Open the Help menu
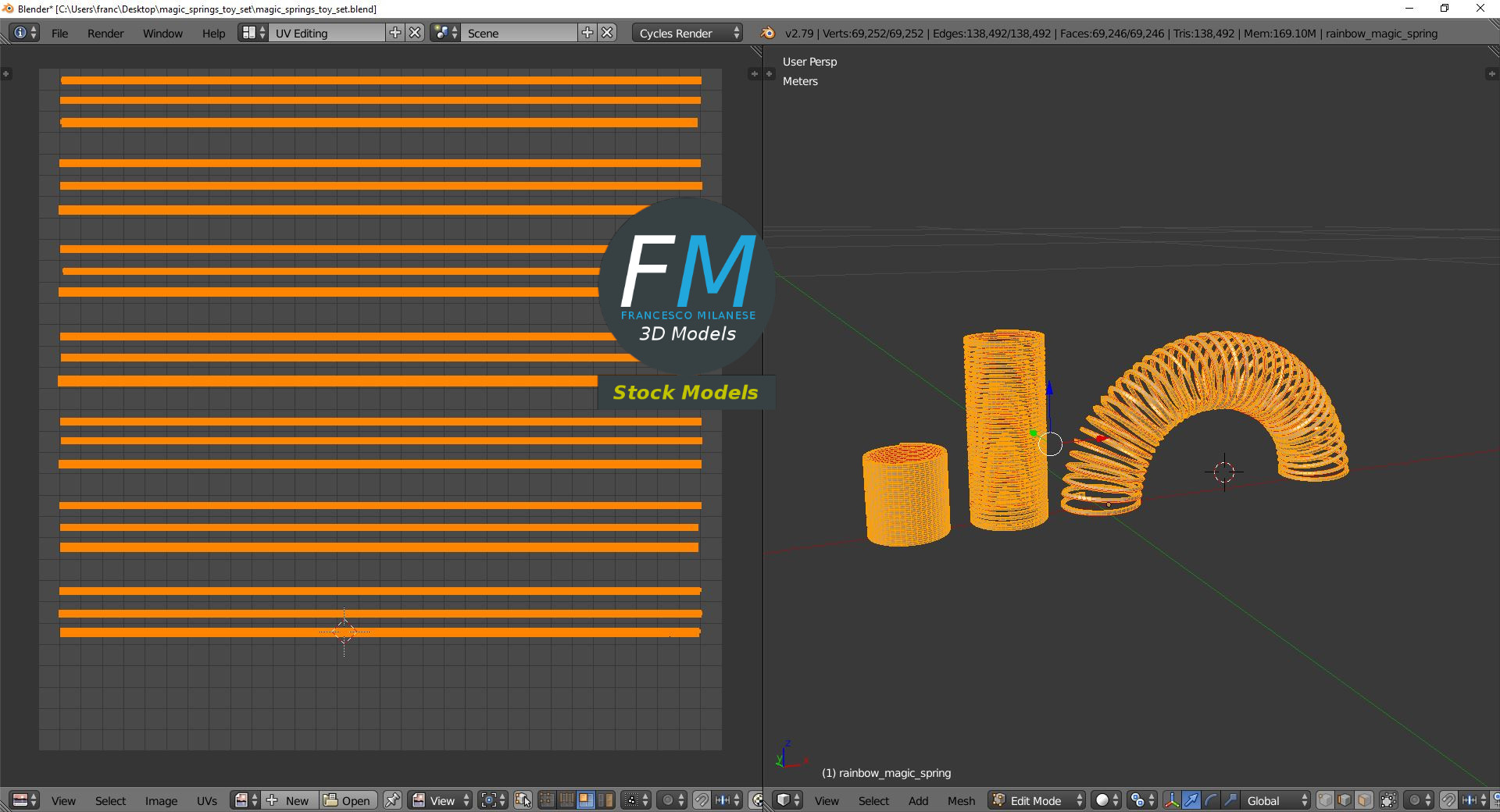Viewport: 1500px width, 812px height. coord(213,34)
